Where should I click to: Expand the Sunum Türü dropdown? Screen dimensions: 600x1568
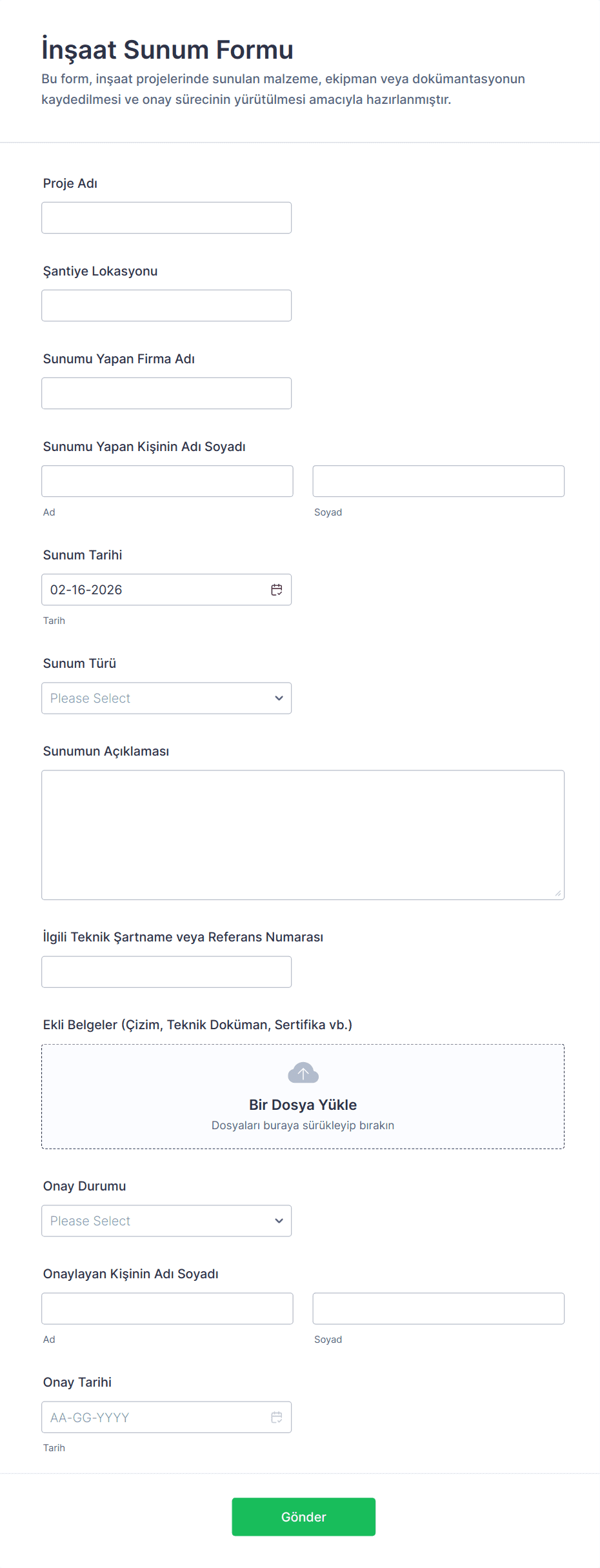pyautogui.click(x=166, y=698)
